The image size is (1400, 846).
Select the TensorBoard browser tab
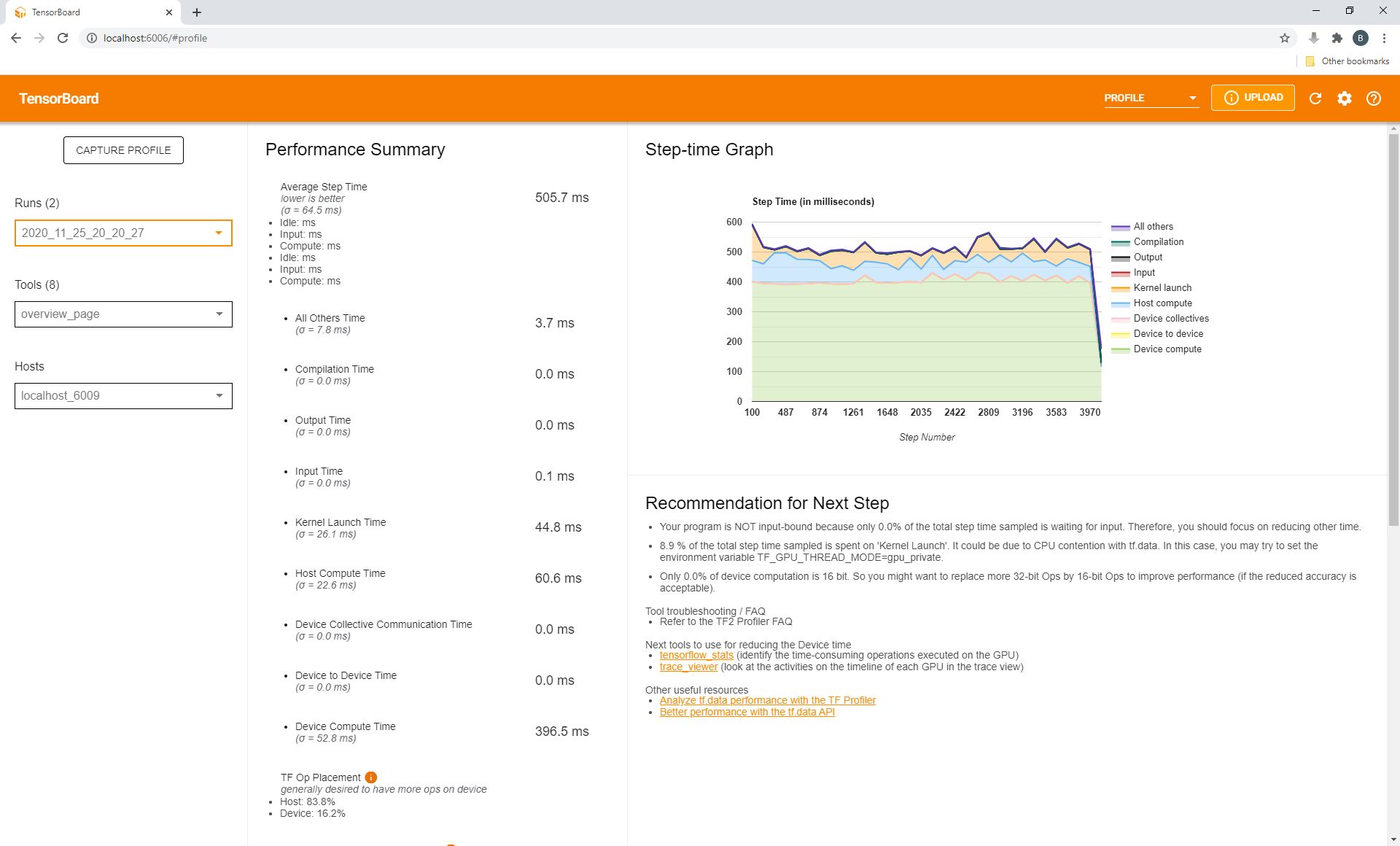tap(87, 12)
